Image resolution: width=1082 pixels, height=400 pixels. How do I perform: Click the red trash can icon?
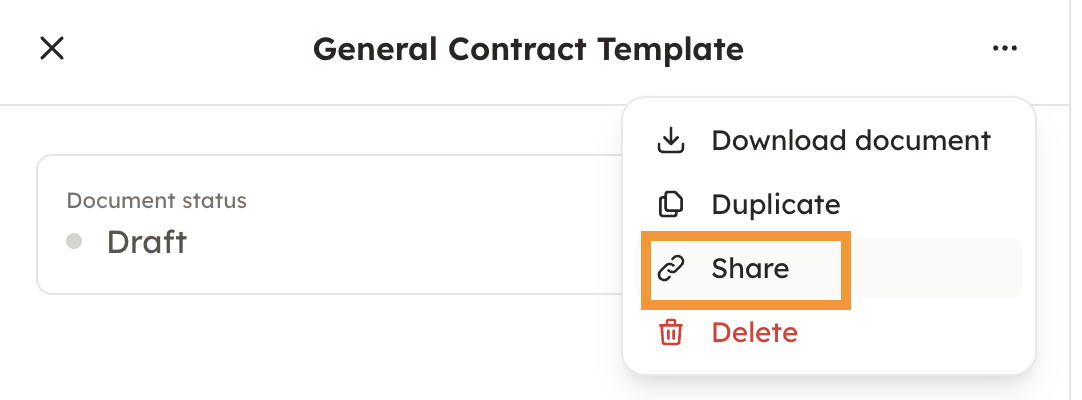coord(670,332)
